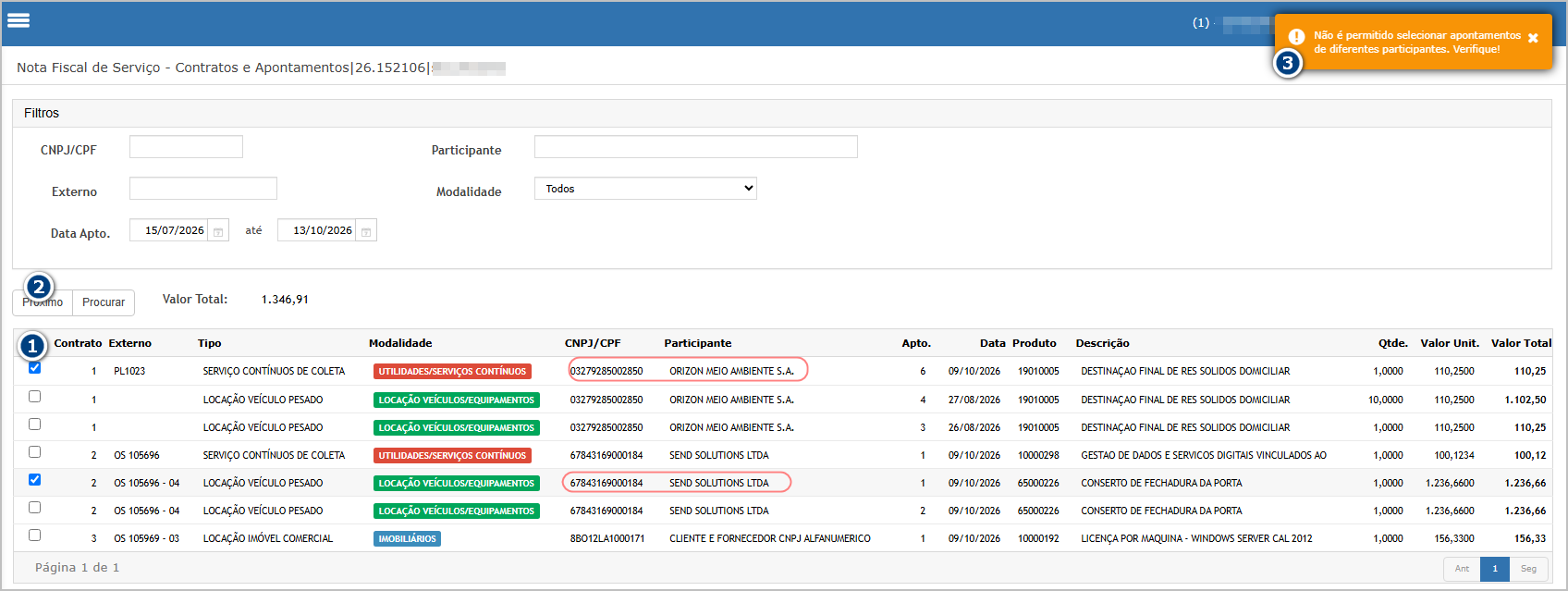Viewport: 1568px width, 591px height.
Task: Click the Tipo column header
Action: point(209,343)
